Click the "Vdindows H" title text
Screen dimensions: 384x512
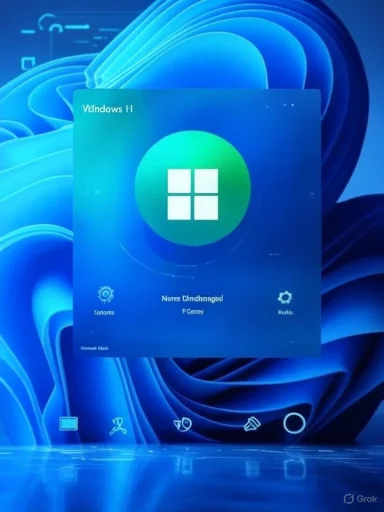(x=107, y=109)
